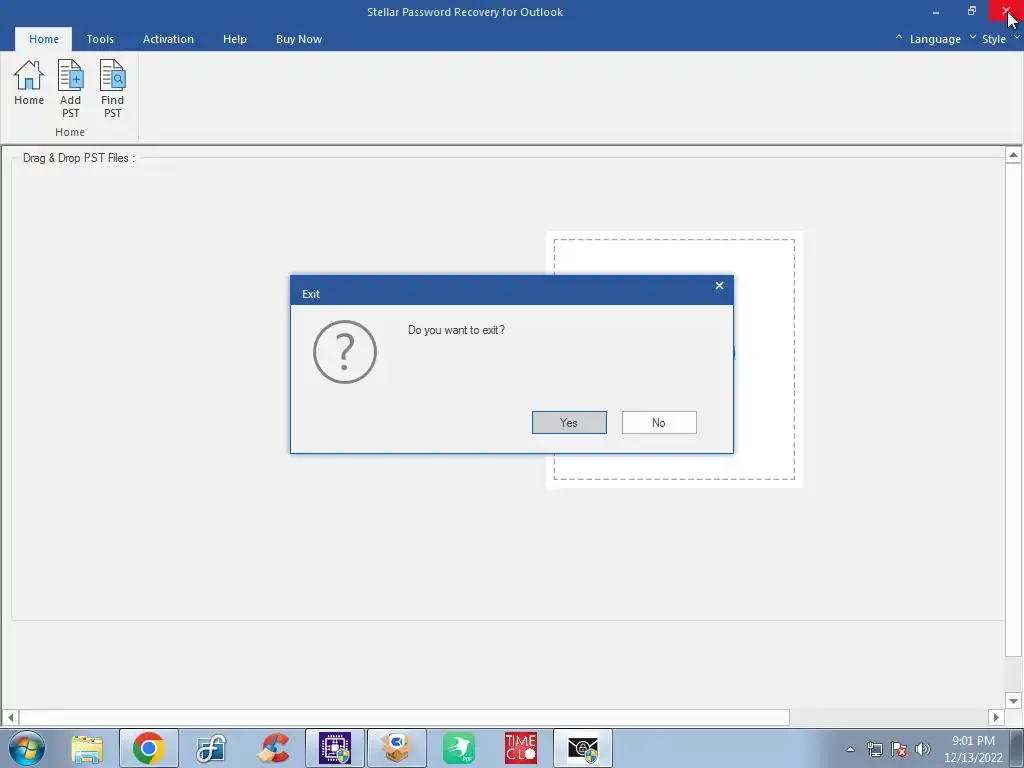
Task: Open the clock showing 9:01 PM
Action: 973,749
